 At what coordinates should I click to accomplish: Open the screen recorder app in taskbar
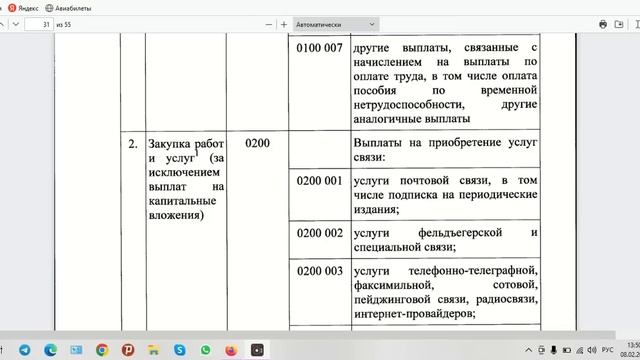pos(257,350)
